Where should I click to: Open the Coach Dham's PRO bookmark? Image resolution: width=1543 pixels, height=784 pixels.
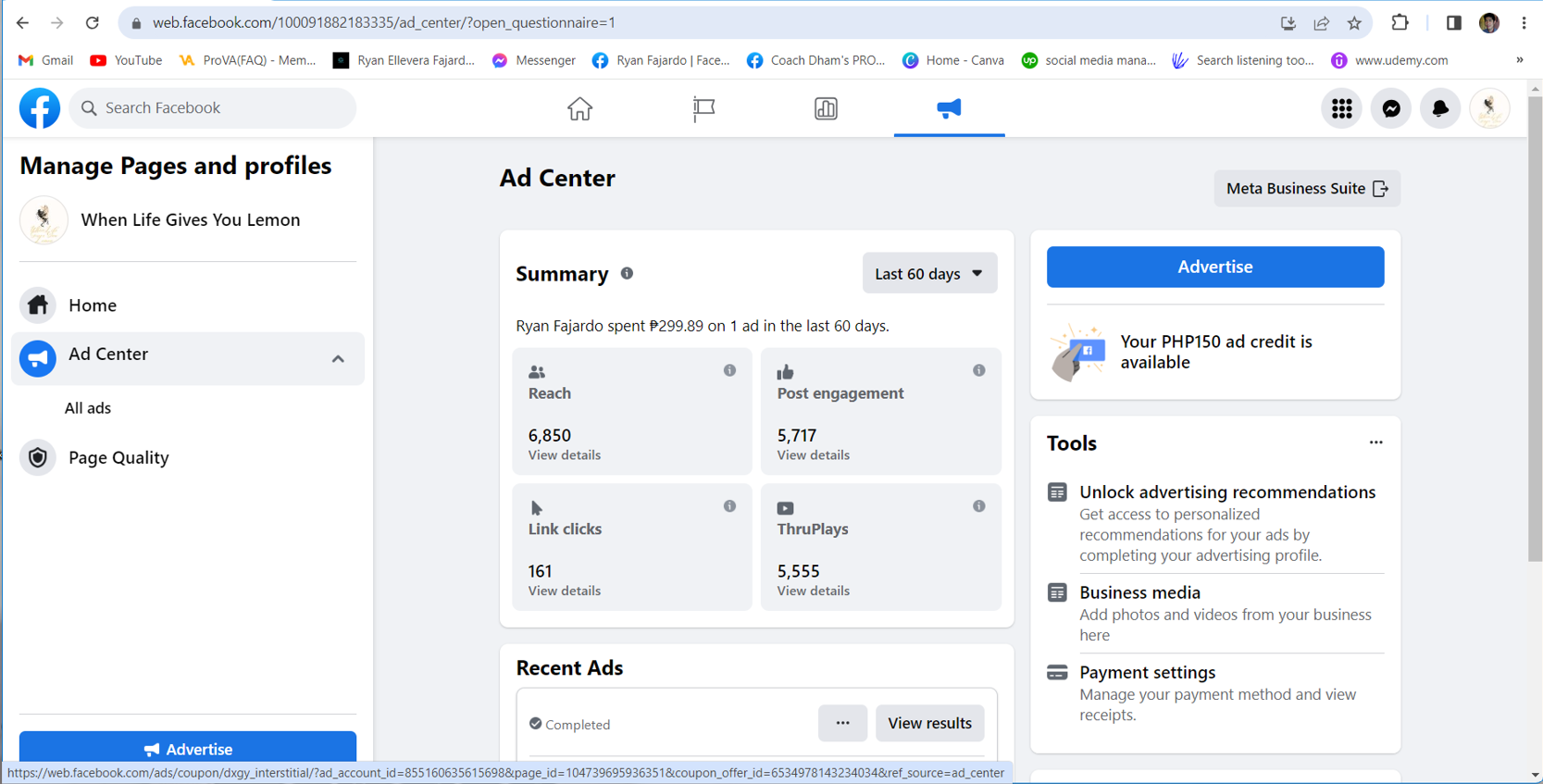816,60
